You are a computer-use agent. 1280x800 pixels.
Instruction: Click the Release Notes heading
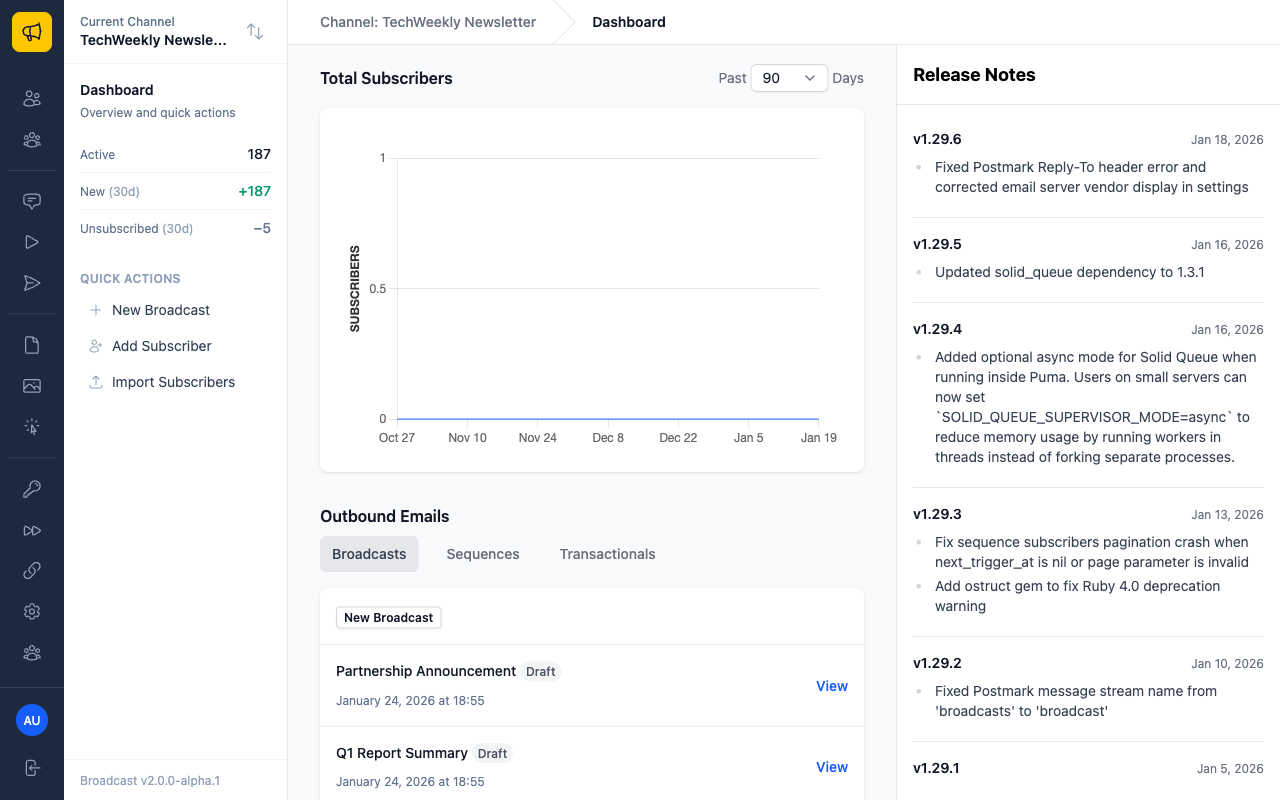click(x=974, y=75)
